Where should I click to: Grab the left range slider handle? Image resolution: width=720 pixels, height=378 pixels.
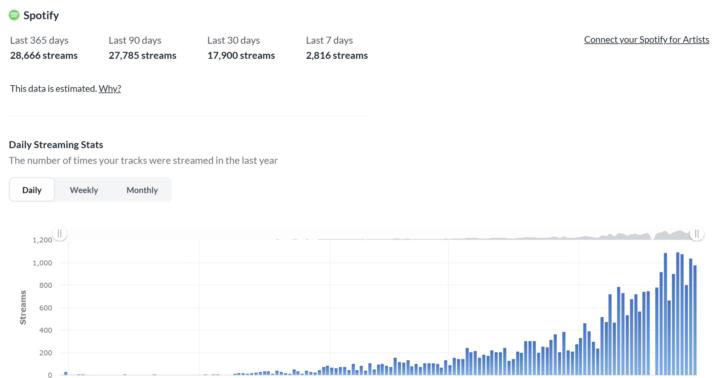(60, 234)
